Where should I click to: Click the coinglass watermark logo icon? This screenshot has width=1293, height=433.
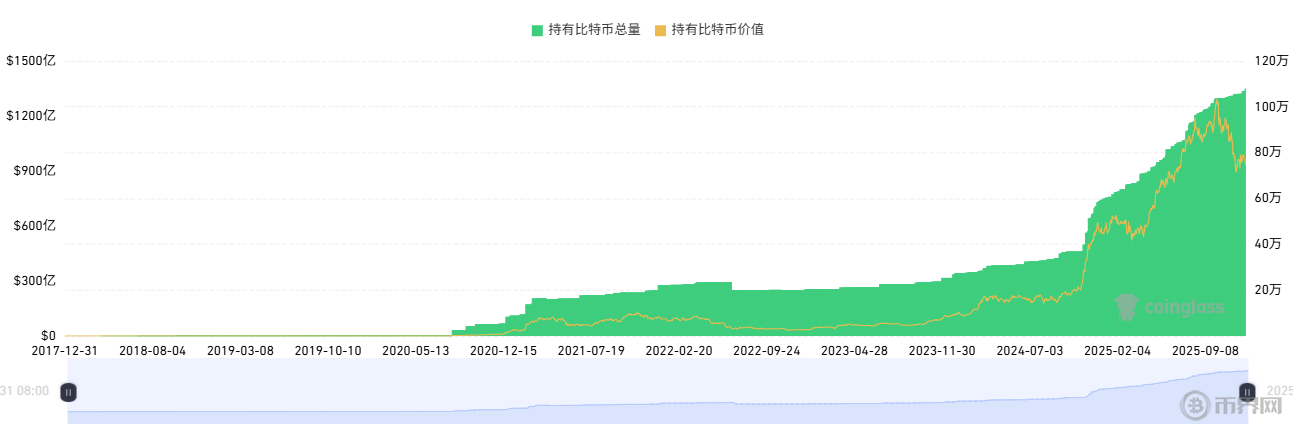[x=1127, y=307]
